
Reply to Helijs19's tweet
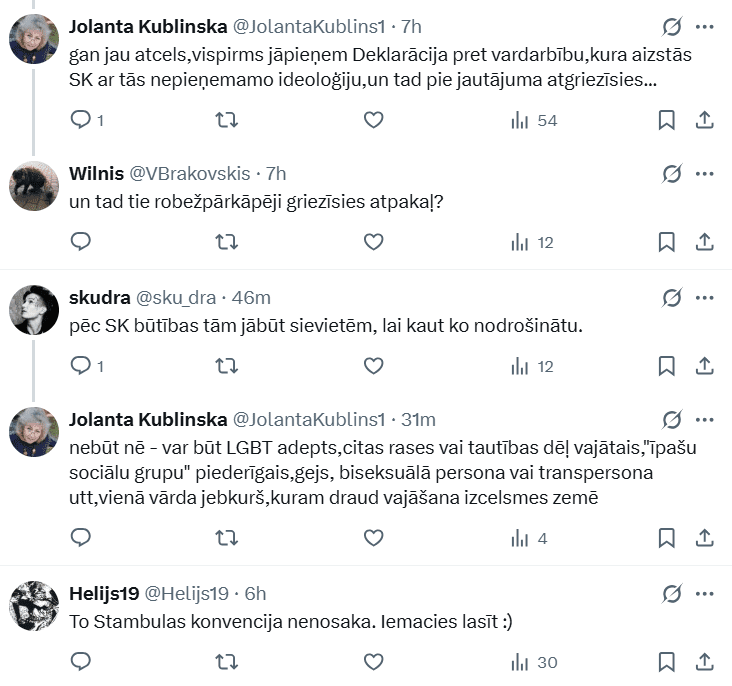[x=82, y=661]
